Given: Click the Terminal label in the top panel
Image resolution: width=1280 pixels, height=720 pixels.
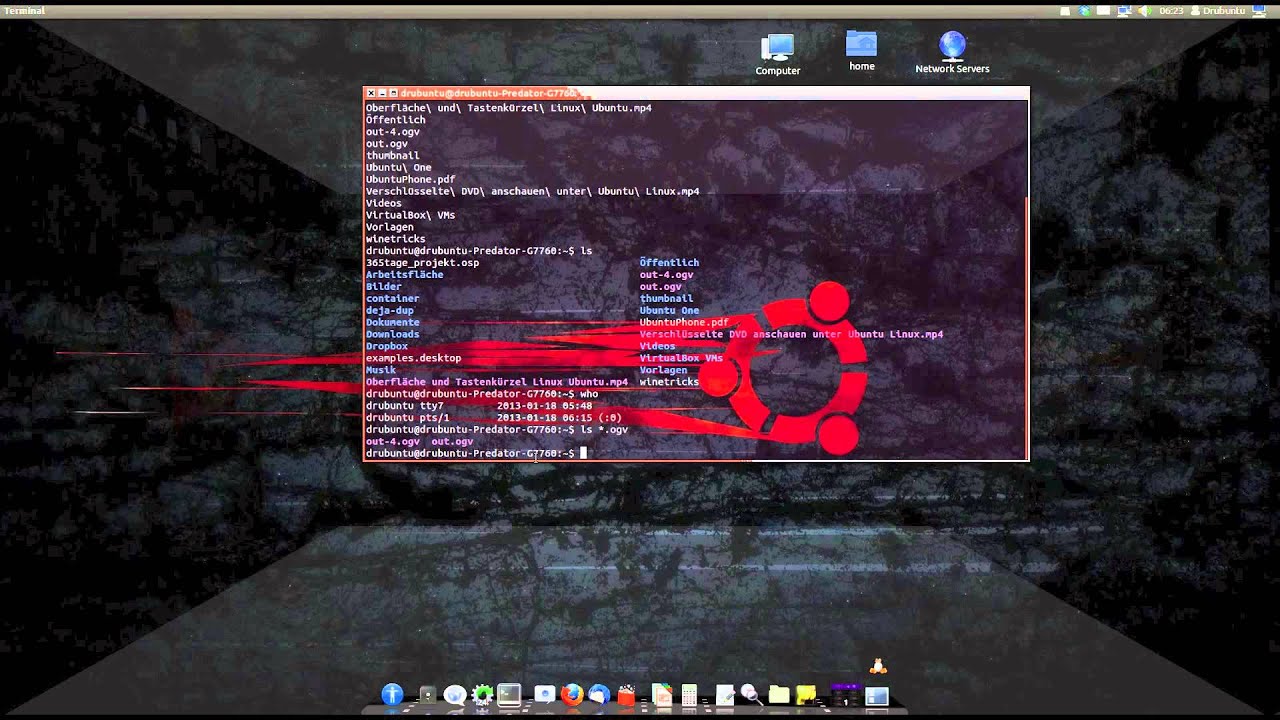Looking at the screenshot, I should pos(24,11).
